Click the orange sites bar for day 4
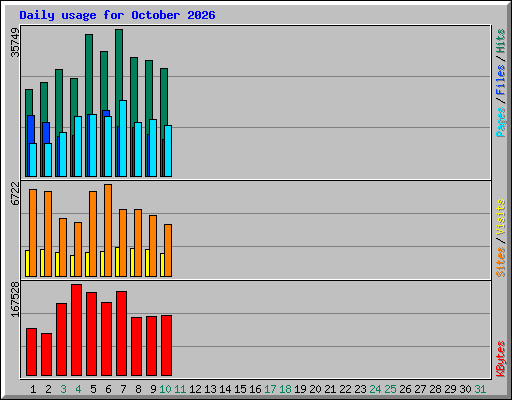 tap(78, 249)
